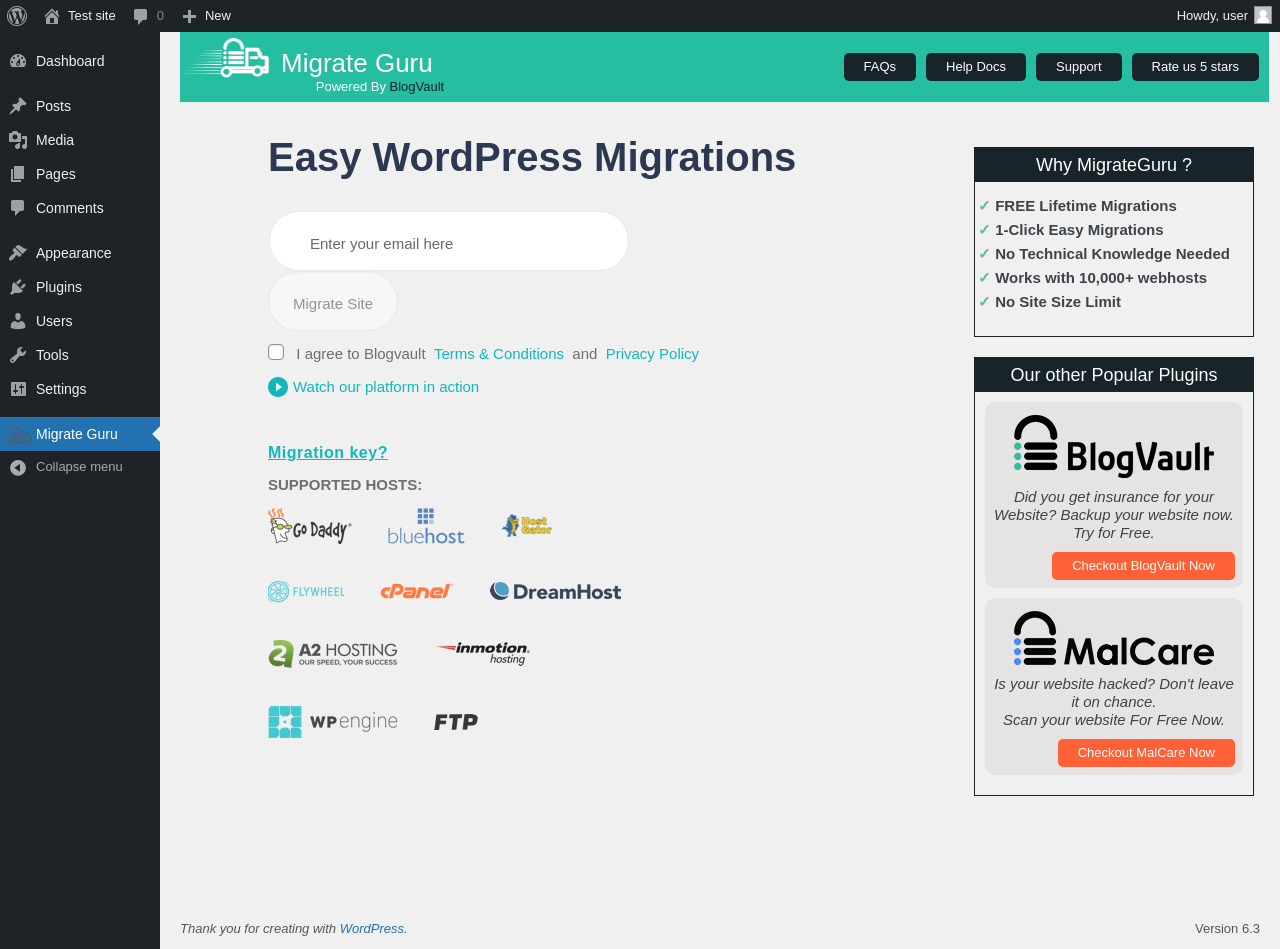This screenshot has width=1280, height=949.
Task: Click Collapse menu label
Action: pyautogui.click(x=79, y=467)
